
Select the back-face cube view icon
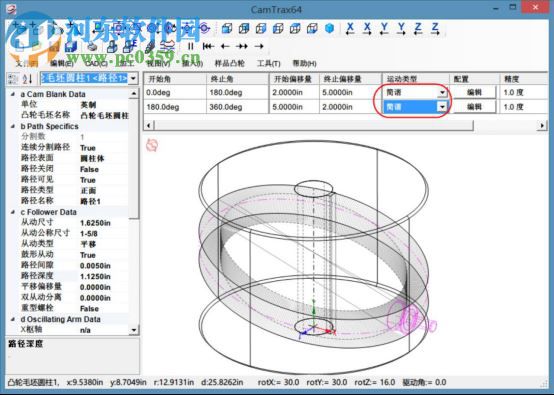click(x=244, y=28)
